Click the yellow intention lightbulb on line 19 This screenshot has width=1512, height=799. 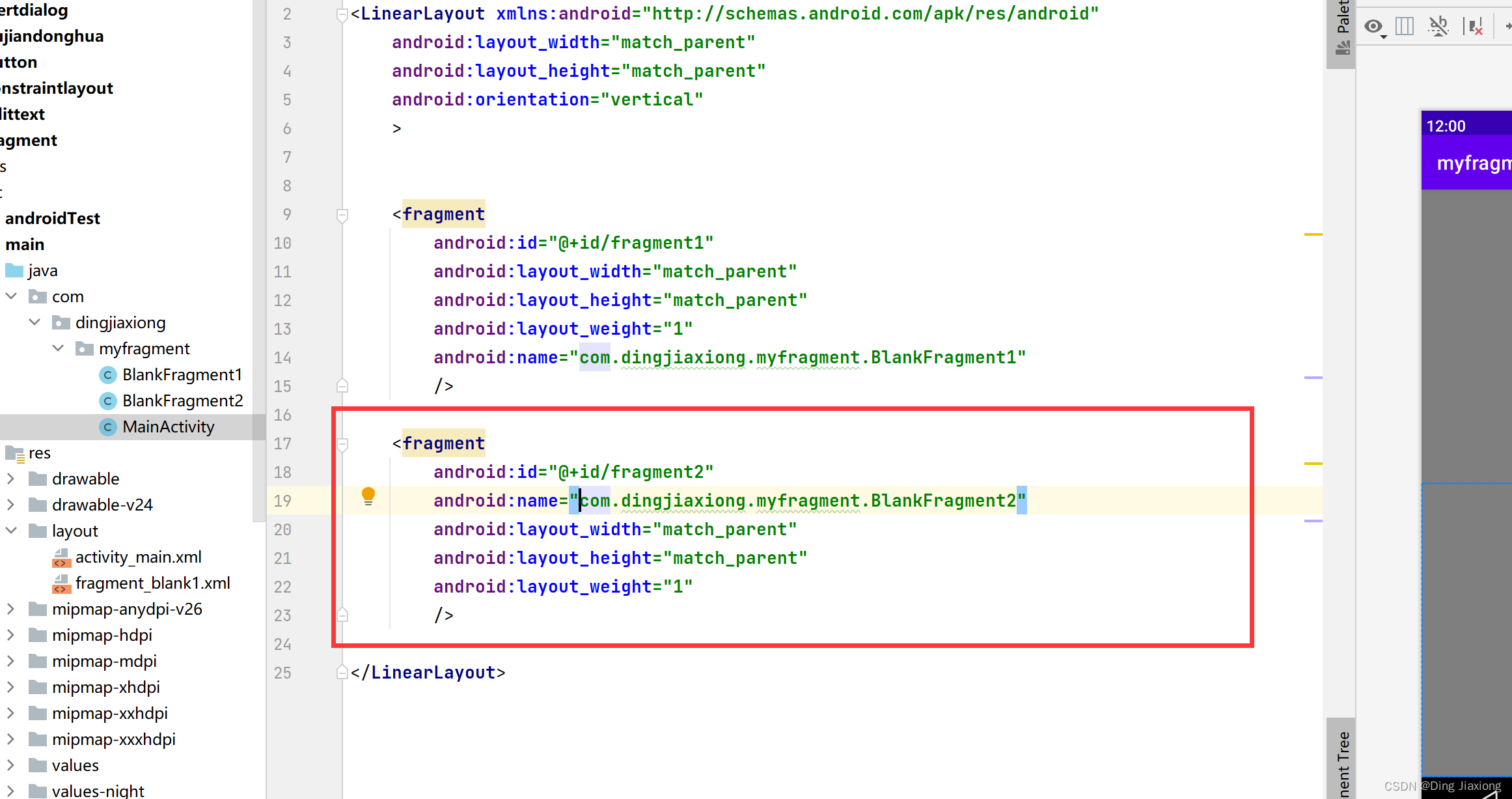[368, 497]
